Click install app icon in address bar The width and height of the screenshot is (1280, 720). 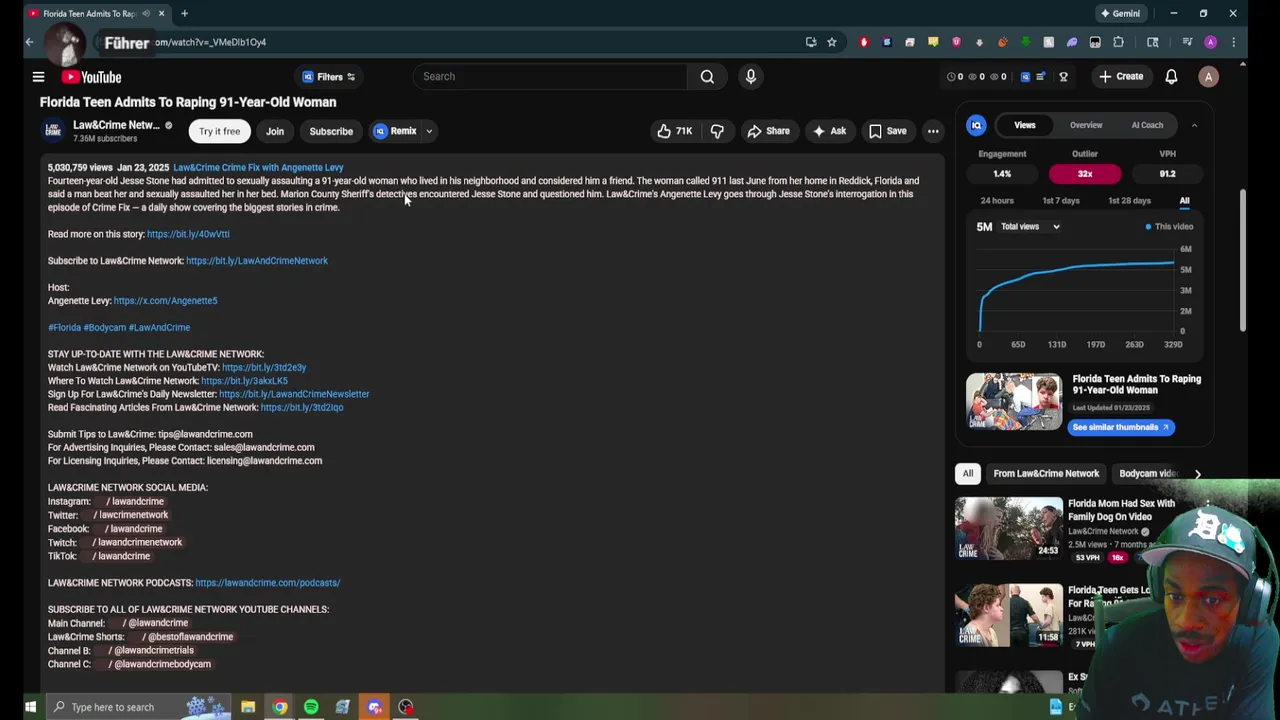tap(811, 42)
